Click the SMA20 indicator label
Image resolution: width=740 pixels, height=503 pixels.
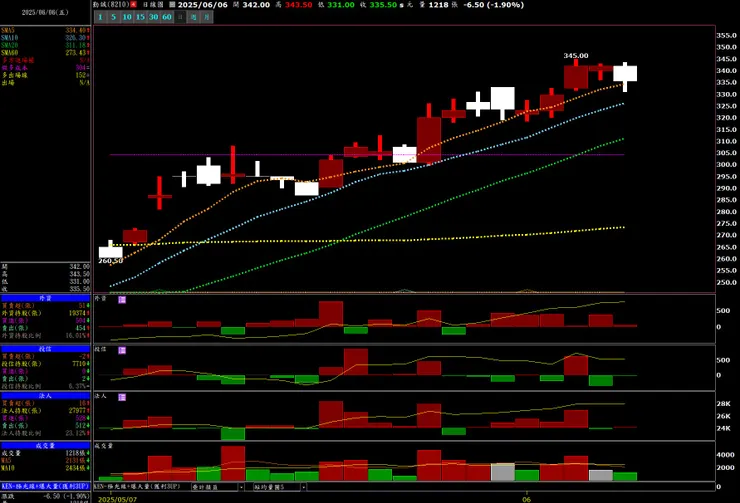[x=9, y=45]
